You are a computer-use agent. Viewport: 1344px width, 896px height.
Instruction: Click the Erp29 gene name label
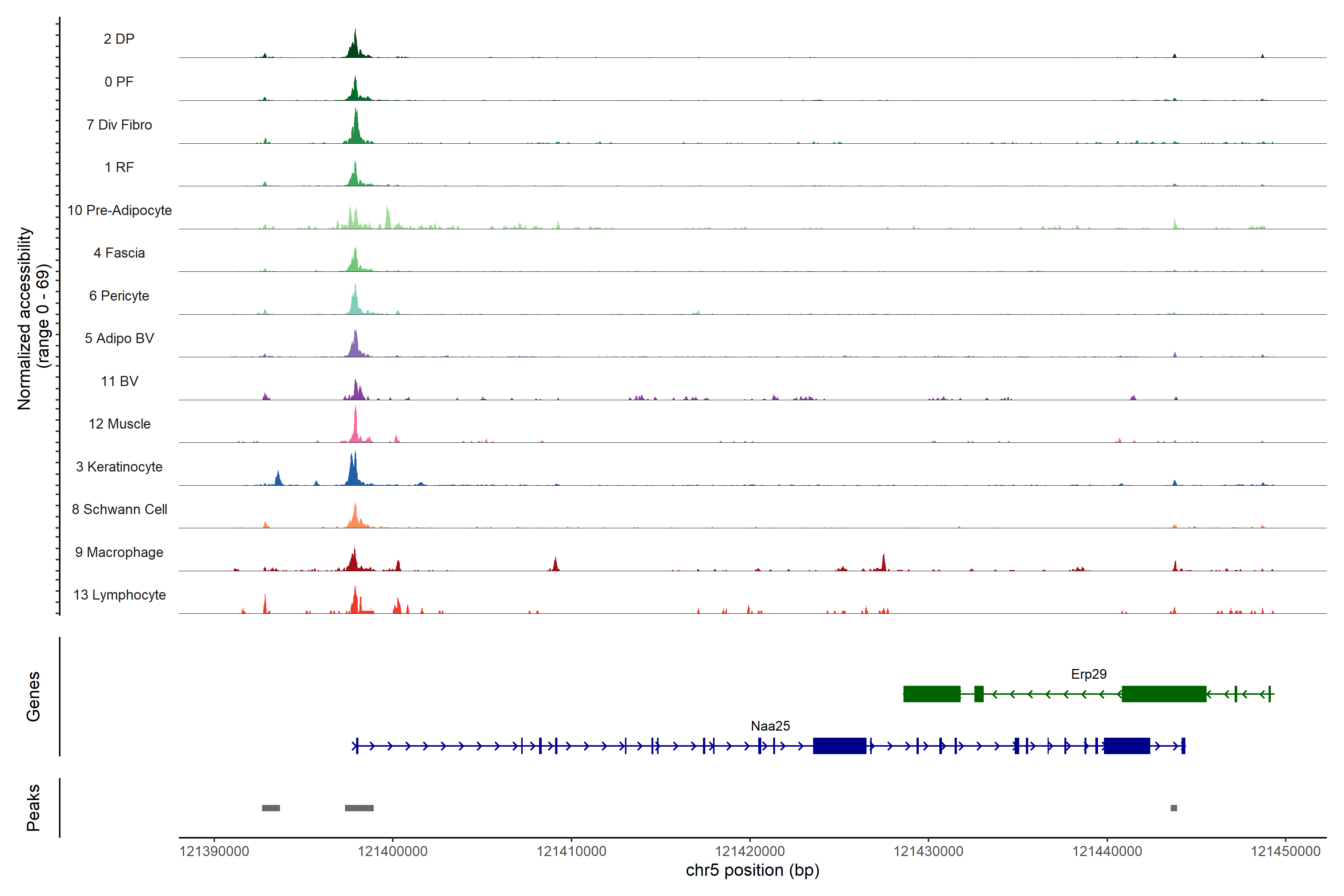1089,674
